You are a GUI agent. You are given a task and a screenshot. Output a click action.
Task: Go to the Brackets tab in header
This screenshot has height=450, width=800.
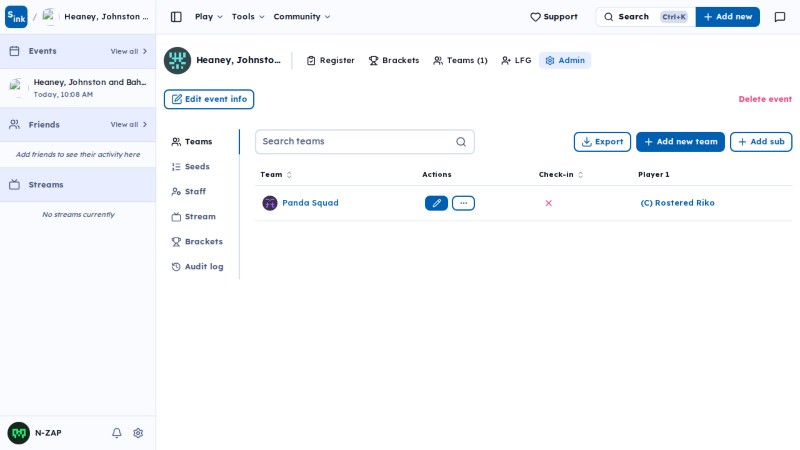point(394,60)
